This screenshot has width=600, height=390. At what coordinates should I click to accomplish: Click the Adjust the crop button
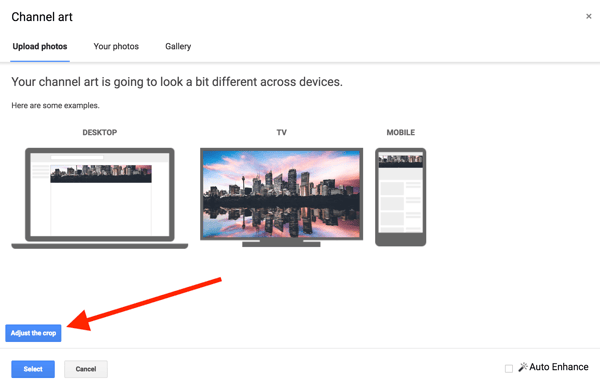[33, 333]
